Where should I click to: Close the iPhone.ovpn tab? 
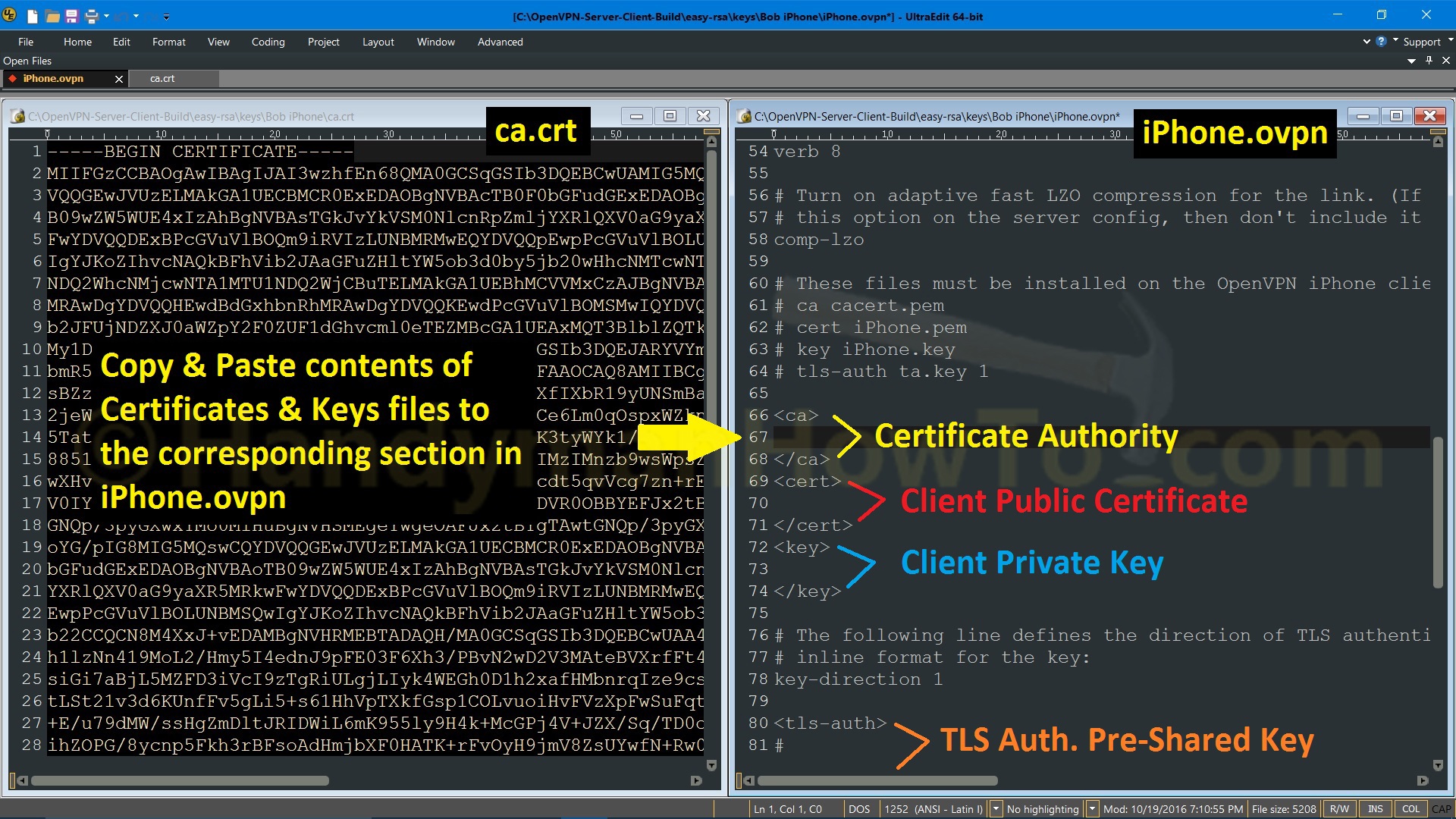[x=118, y=79]
